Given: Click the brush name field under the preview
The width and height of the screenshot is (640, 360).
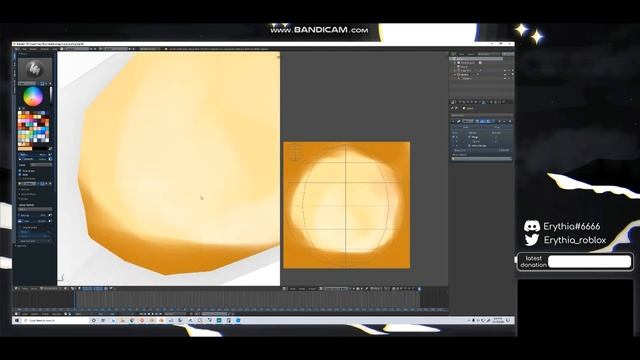Looking at the screenshot, I should 27,84.
